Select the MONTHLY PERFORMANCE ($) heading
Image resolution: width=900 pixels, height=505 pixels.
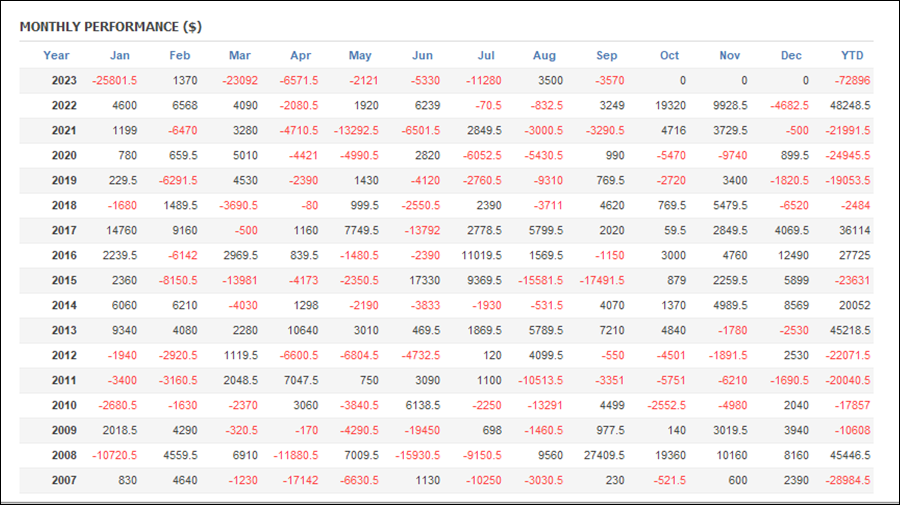(111, 27)
